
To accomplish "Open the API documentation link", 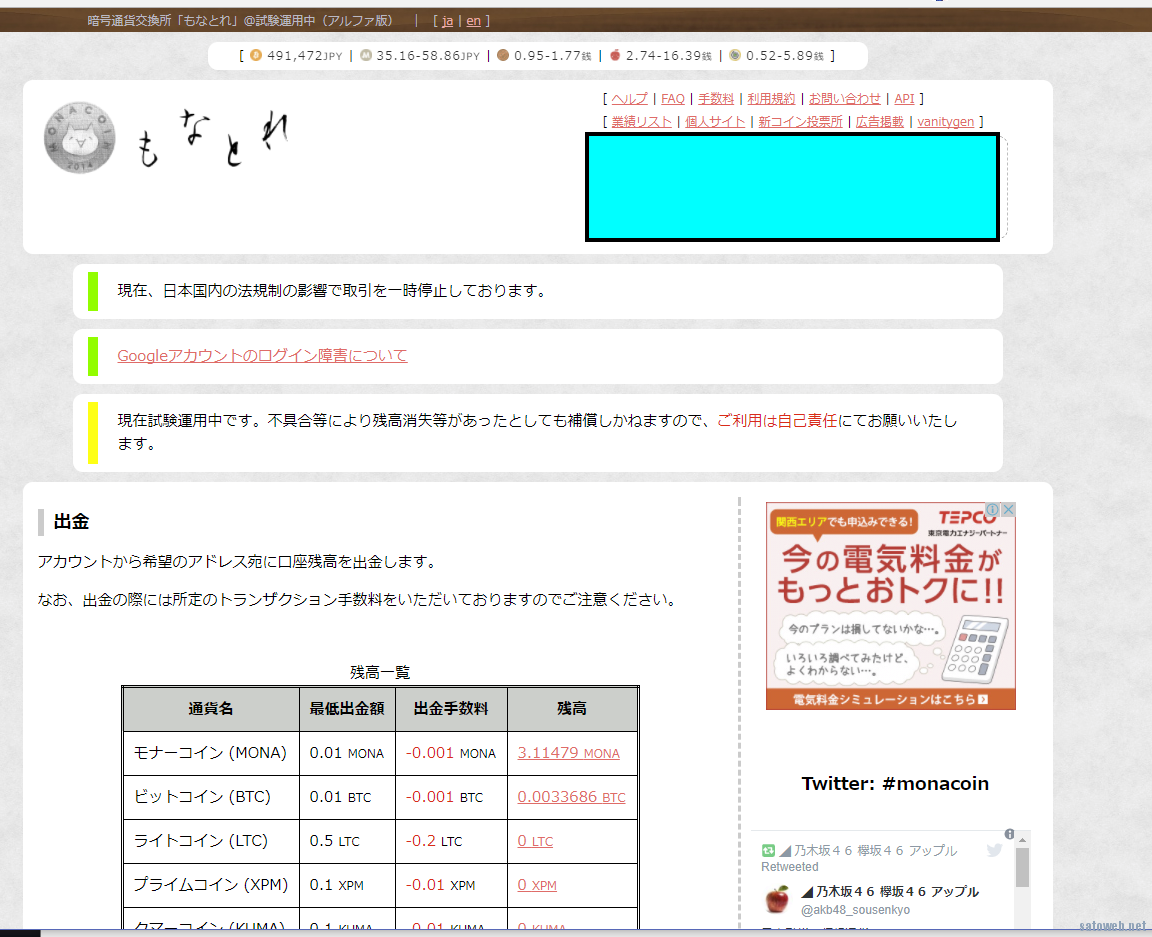I will pyautogui.click(x=904, y=99).
